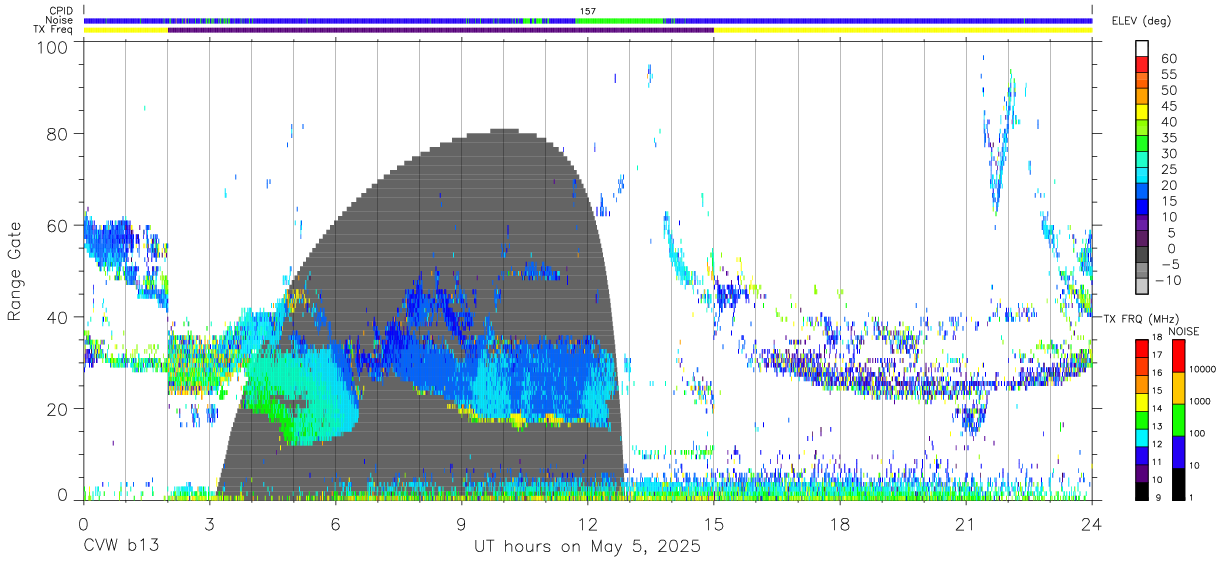Click the 12 tick on the UT hours axis

point(587,523)
